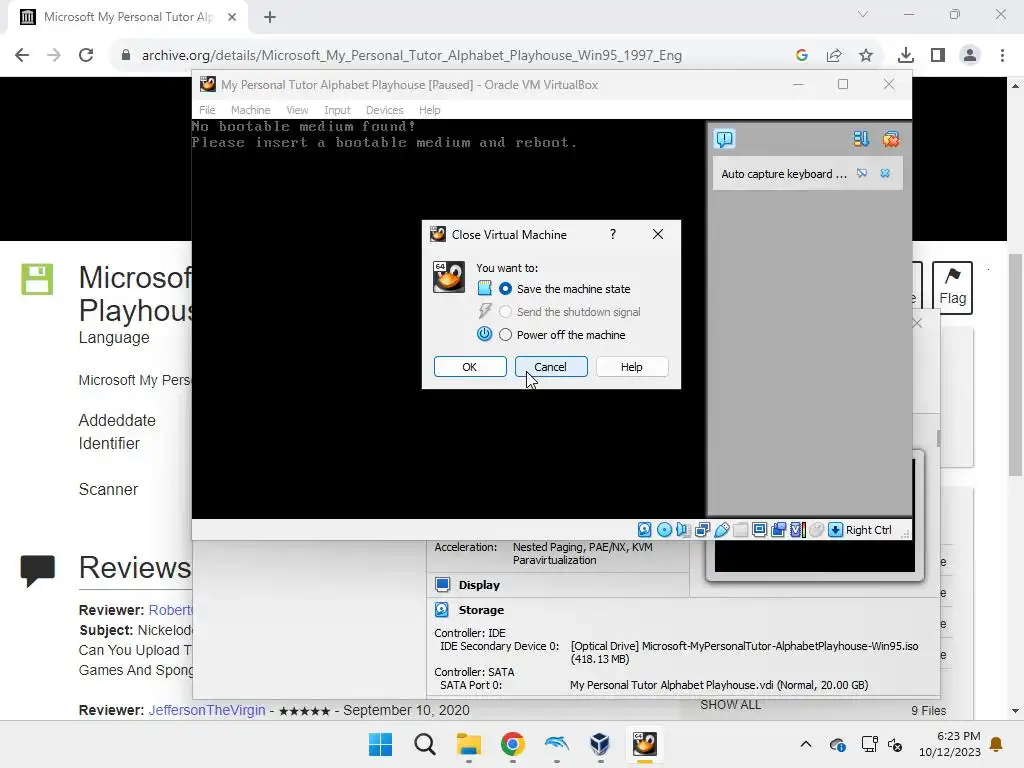
Task: Click CPU virtualization indicator in status bar
Action: click(x=797, y=530)
